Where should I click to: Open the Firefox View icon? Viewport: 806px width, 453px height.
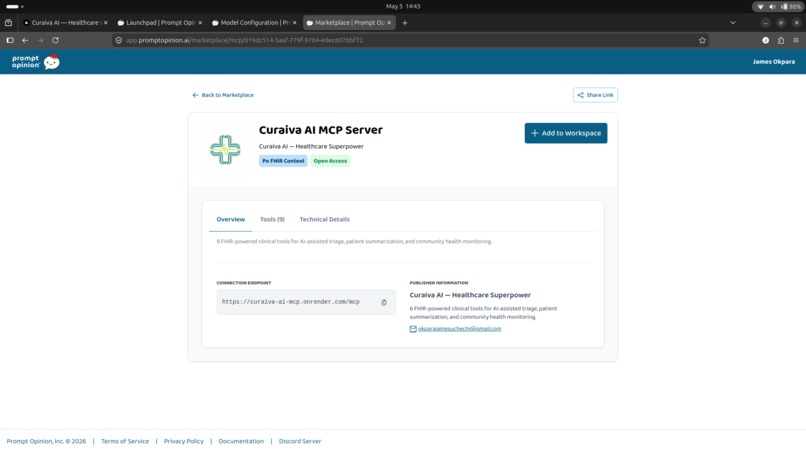(x=8, y=23)
